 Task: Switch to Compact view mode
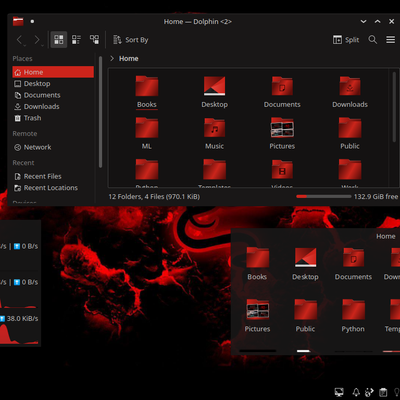pyautogui.click(x=76, y=40)
